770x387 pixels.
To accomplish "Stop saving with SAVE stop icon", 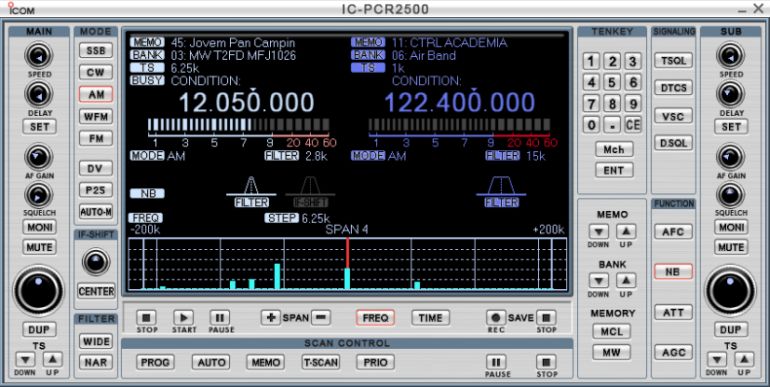I will point(546,318).
